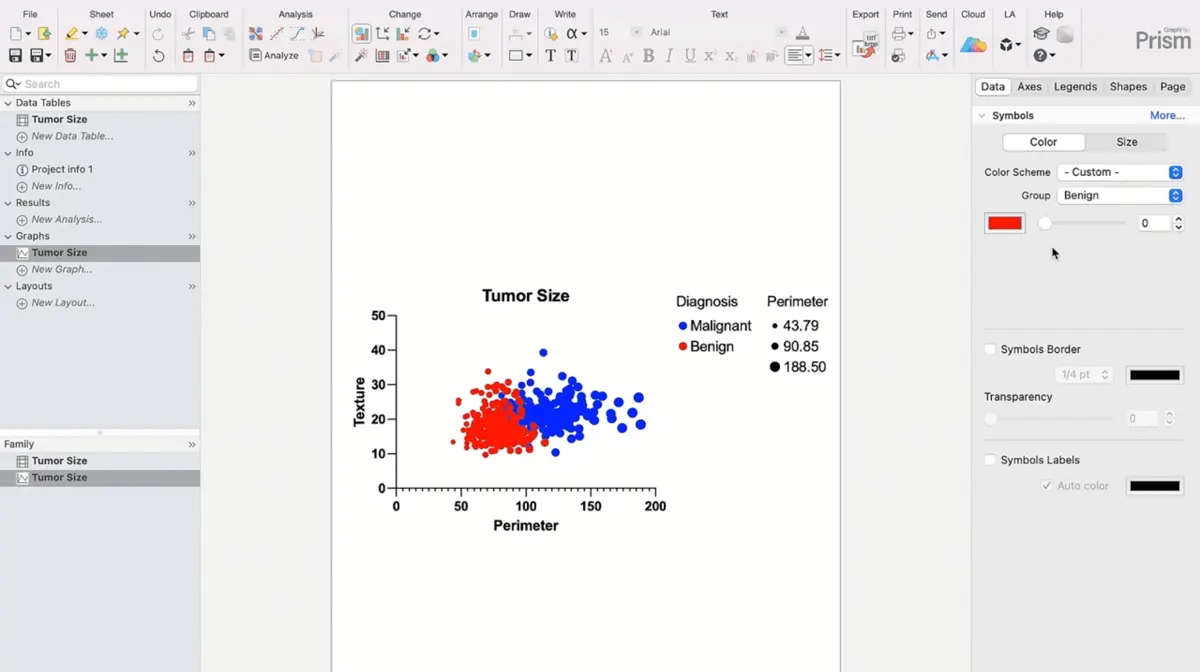
Task: Open the Color Scheme dropdown
Action: [x=1120, y=172]
